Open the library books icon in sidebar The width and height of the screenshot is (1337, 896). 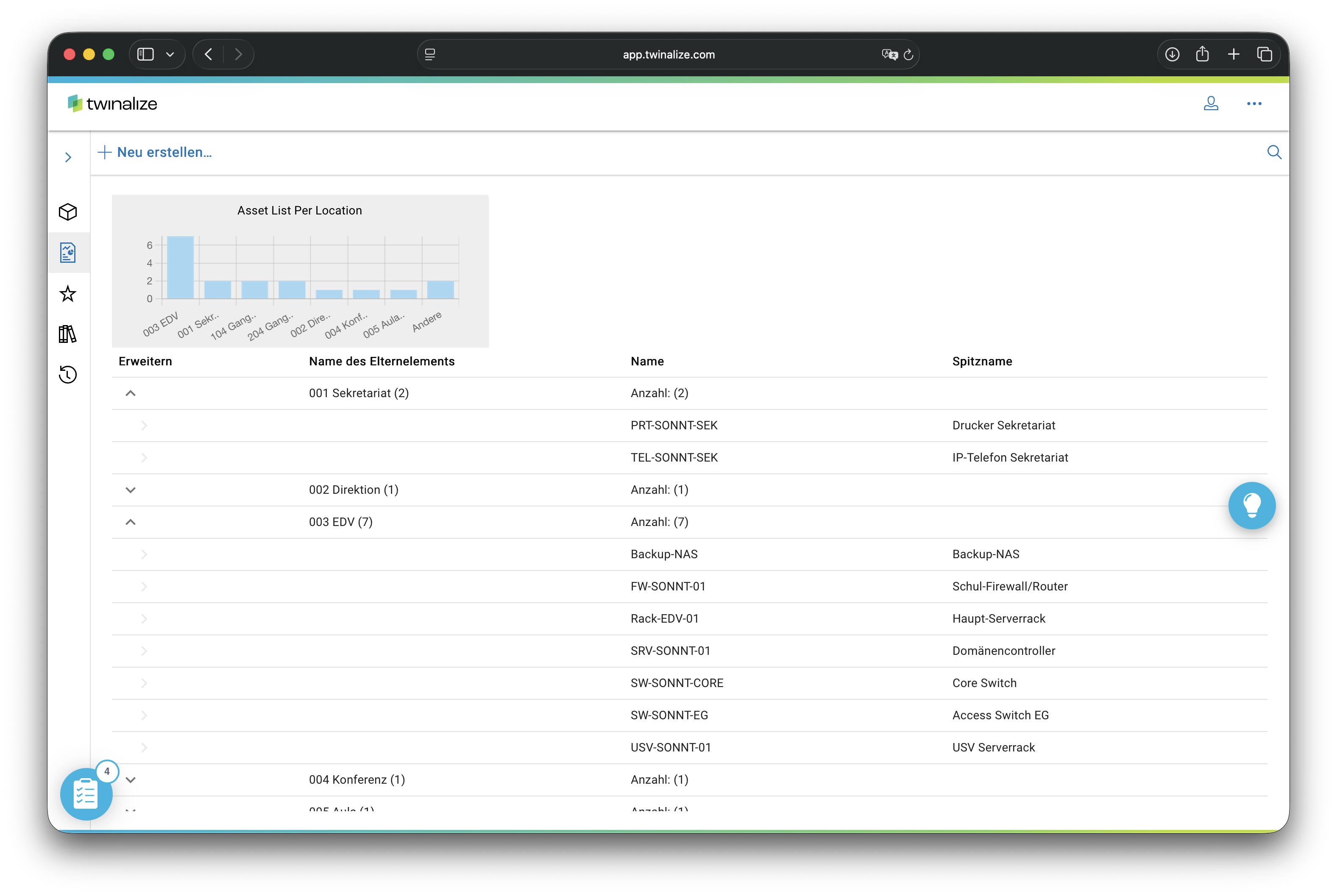tap(67, 334)
